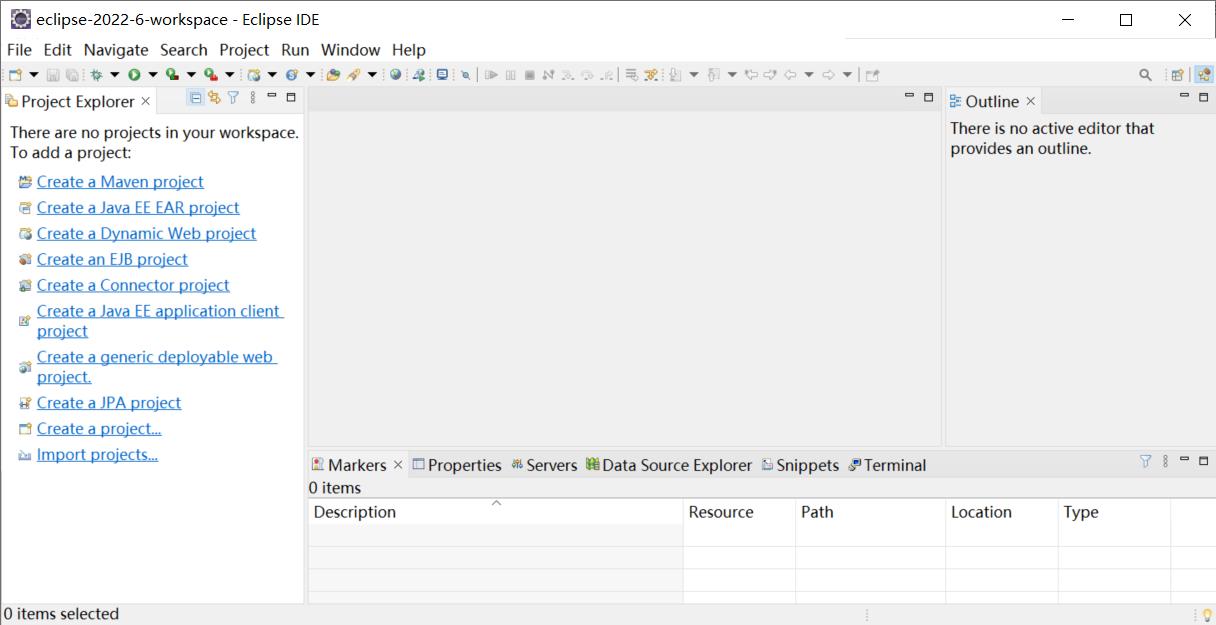This screenshot has width=1216, height=625.
Task: Click the Run External Tools icon
Action: [x=210, y=74]
